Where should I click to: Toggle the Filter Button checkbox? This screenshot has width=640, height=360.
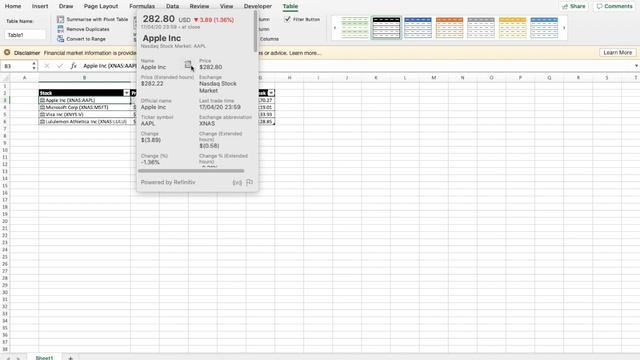point(287,19)
